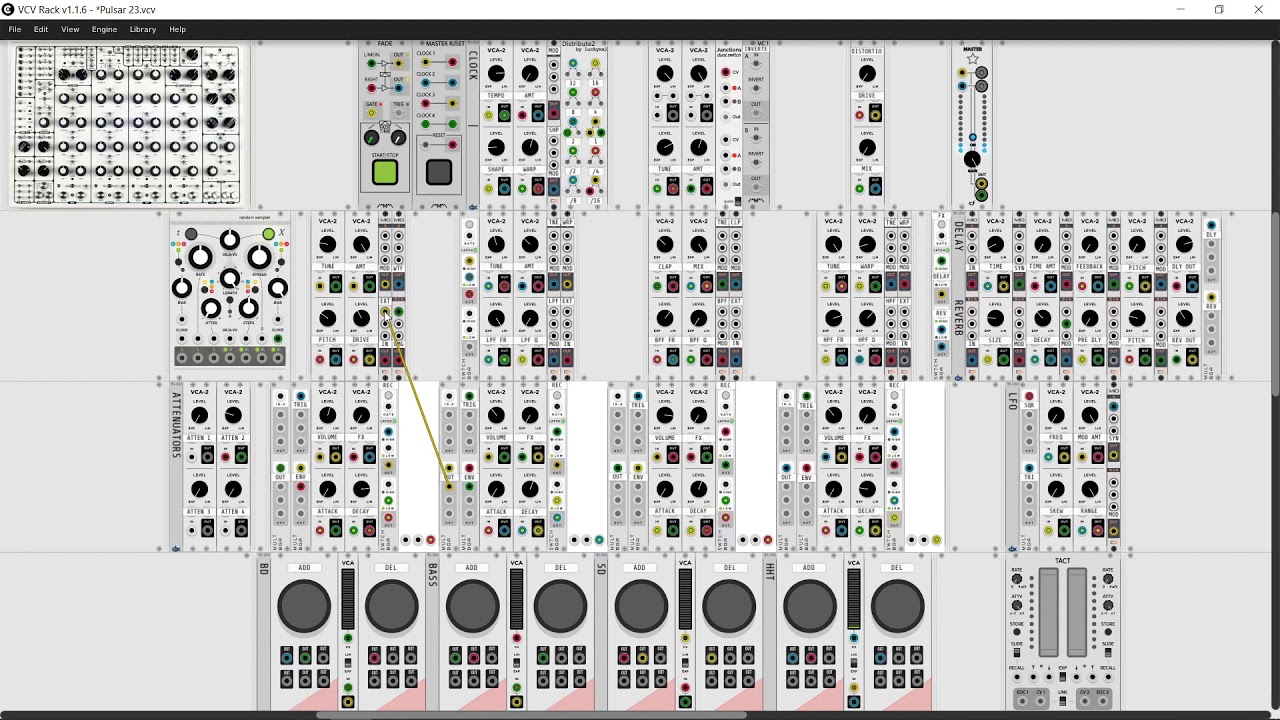This screenshot has width=1280, height=720.
Task: Click the MASTER module gain knob
Action: pos(972,159)
